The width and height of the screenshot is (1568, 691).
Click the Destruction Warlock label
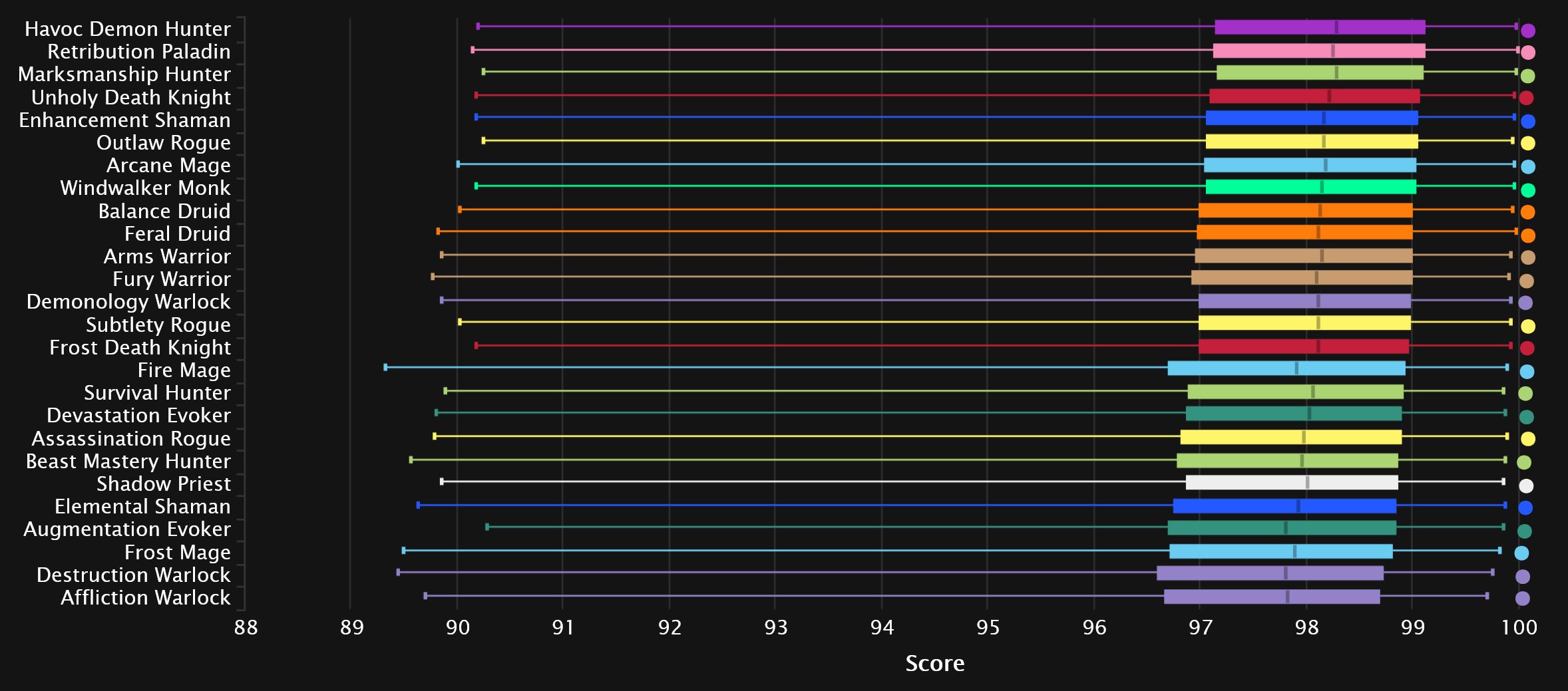[134, 575]
